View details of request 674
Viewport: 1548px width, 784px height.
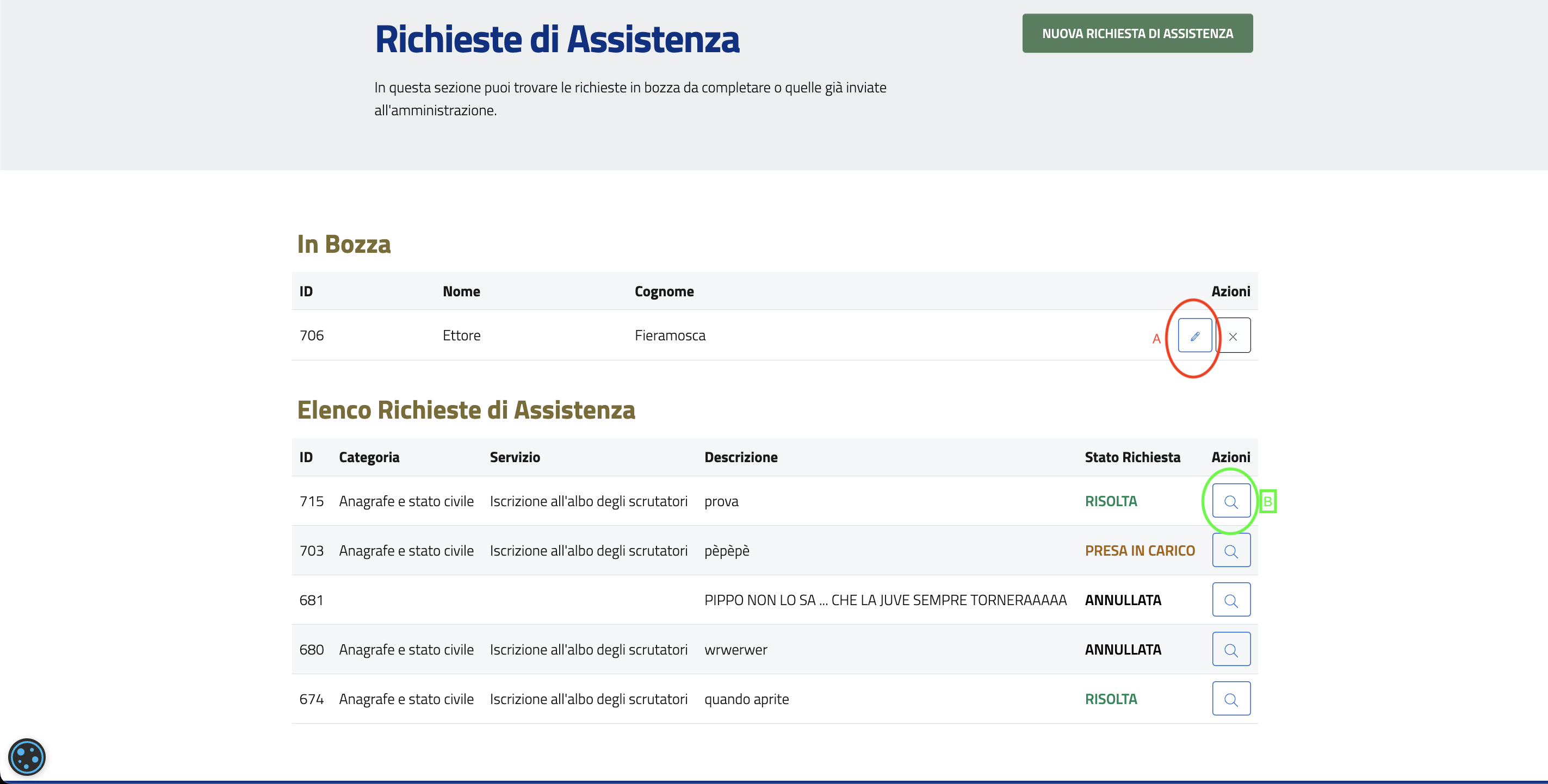(x=1231, y=699)
